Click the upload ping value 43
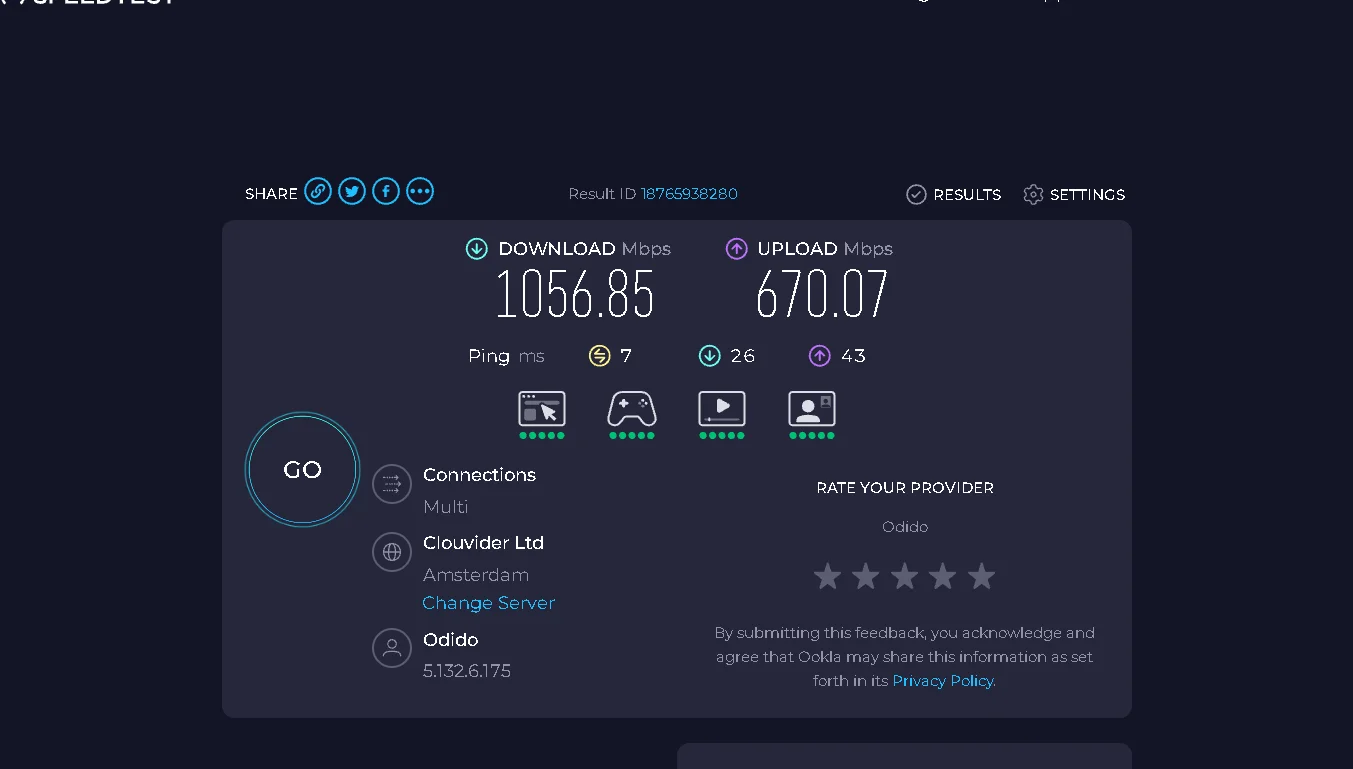Image resolution: width=1353 pixels, height=769 pixels. point(853,356)
